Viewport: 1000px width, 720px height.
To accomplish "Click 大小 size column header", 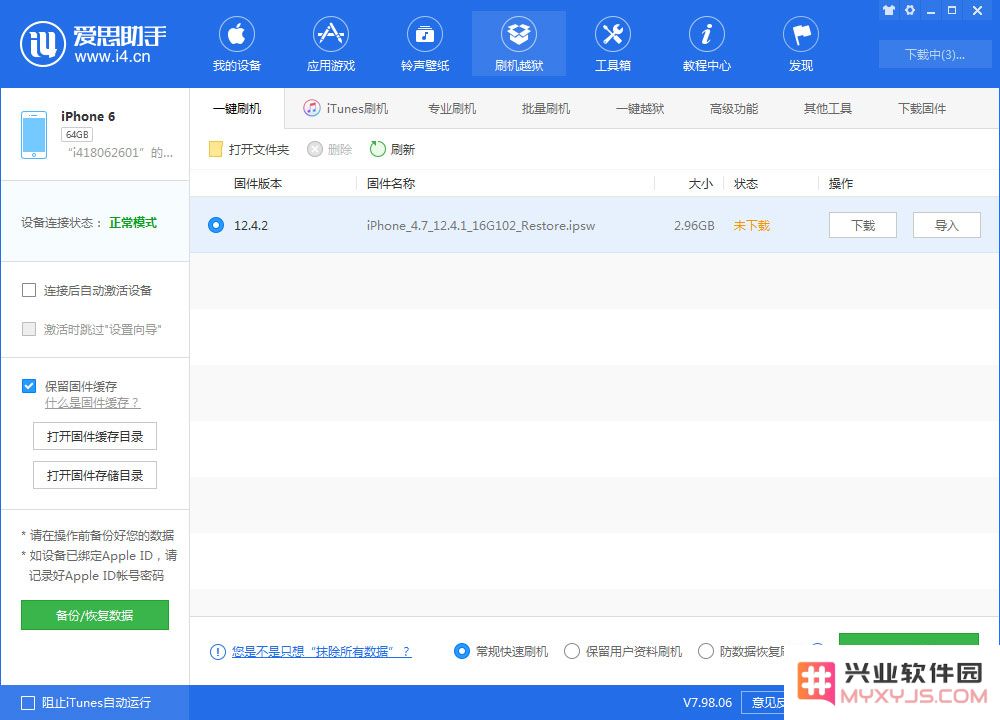I will (x=700, y=184).
